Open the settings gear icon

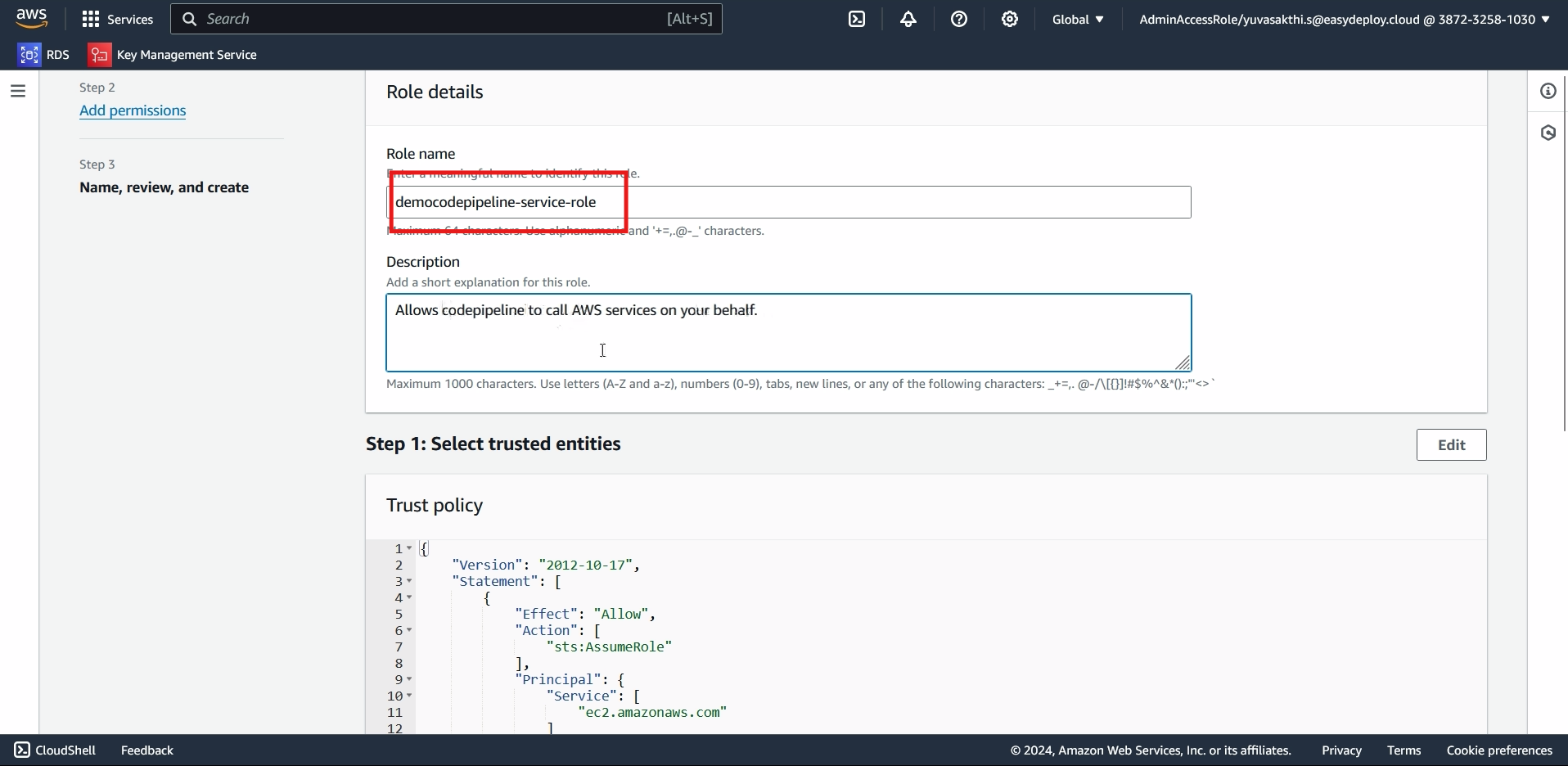point(1010,20)
